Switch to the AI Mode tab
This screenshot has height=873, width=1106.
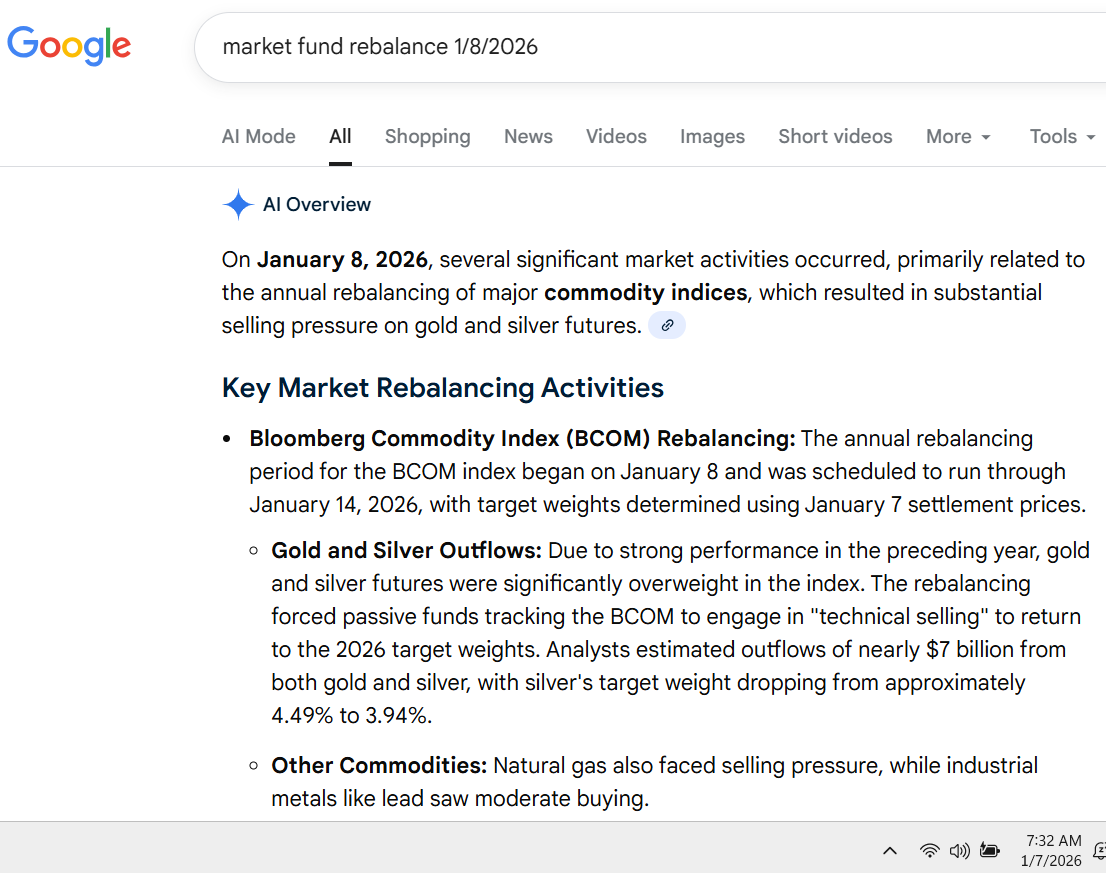tap(259, 137)
